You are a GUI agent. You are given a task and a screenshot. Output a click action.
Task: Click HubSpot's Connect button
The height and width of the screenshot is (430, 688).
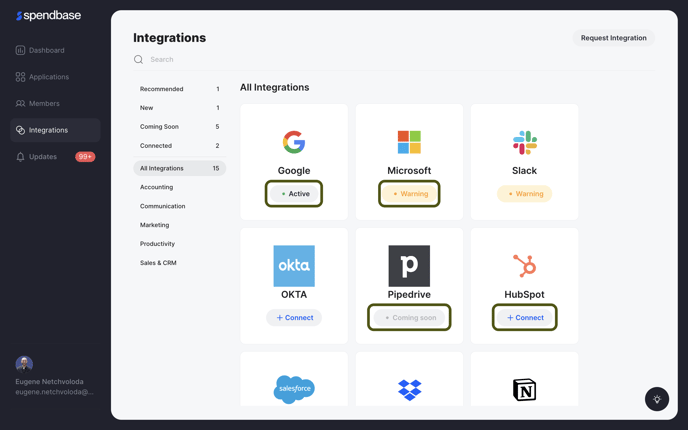524,317
